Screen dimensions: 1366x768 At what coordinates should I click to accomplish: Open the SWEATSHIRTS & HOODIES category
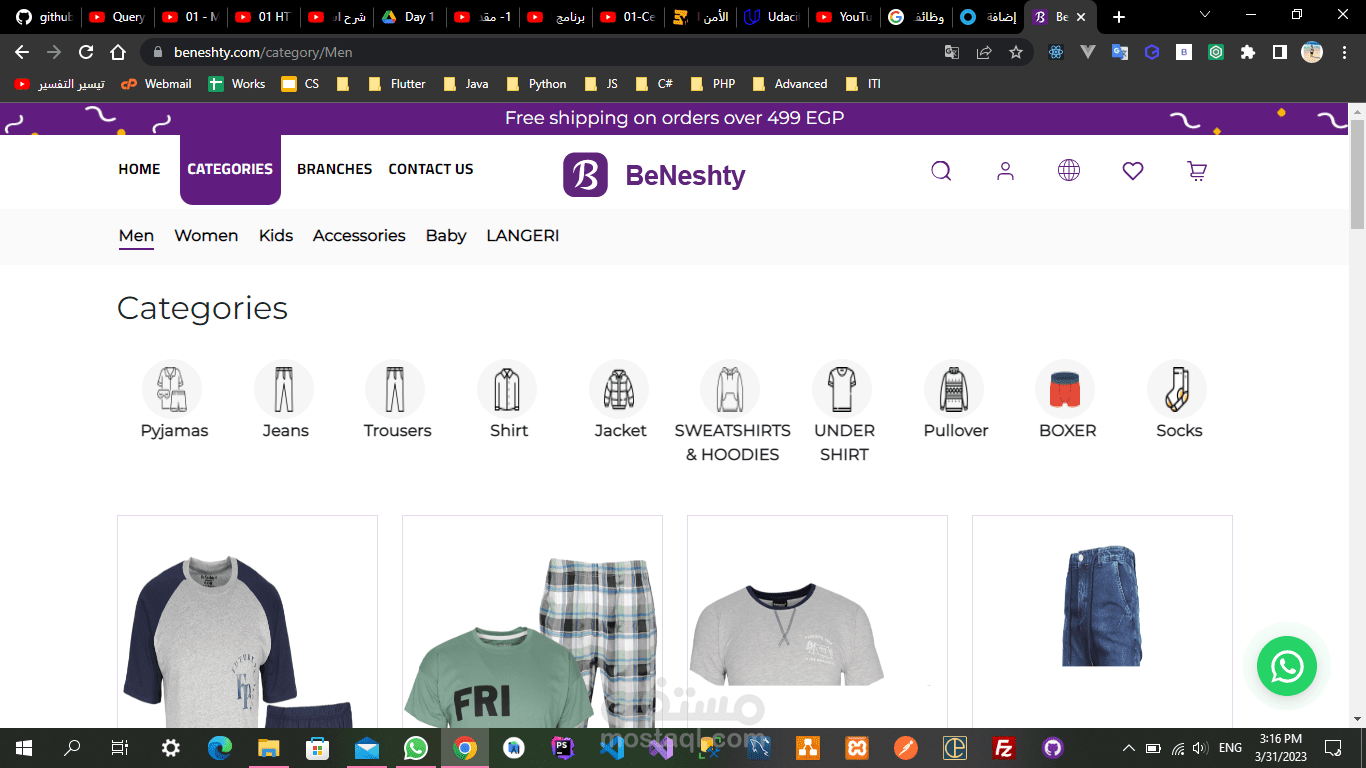click(729, 390)
